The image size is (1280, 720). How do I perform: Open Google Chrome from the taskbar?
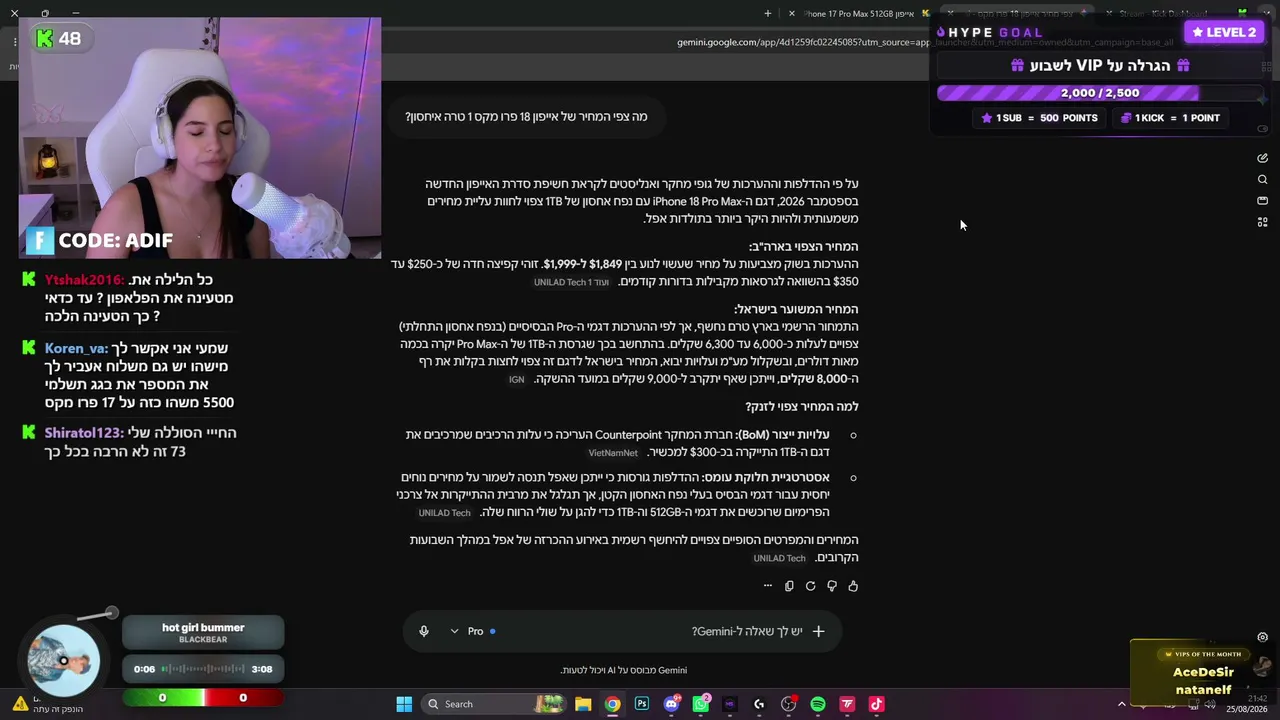(612, 704)
